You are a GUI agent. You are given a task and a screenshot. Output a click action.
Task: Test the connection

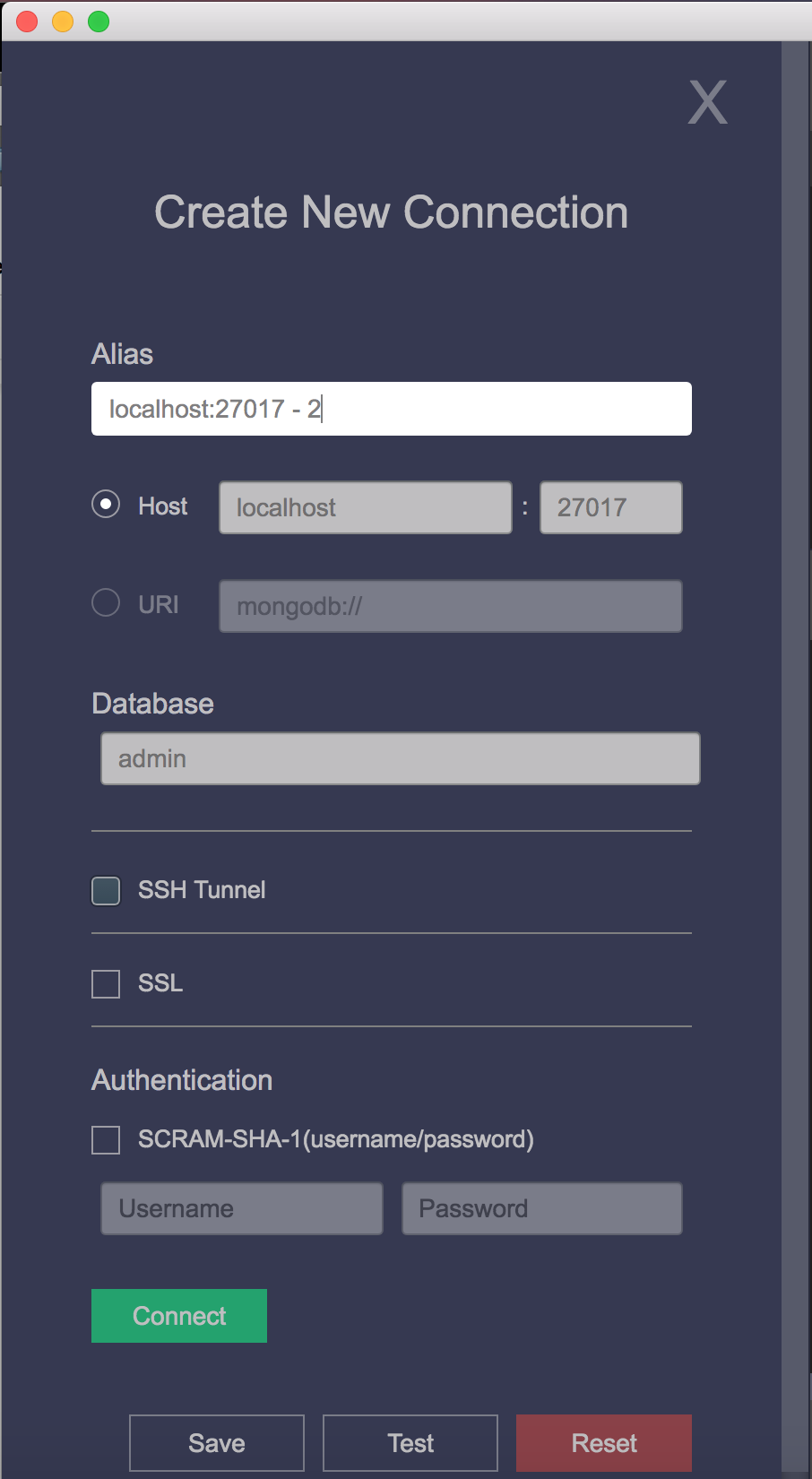[410, 1443]
